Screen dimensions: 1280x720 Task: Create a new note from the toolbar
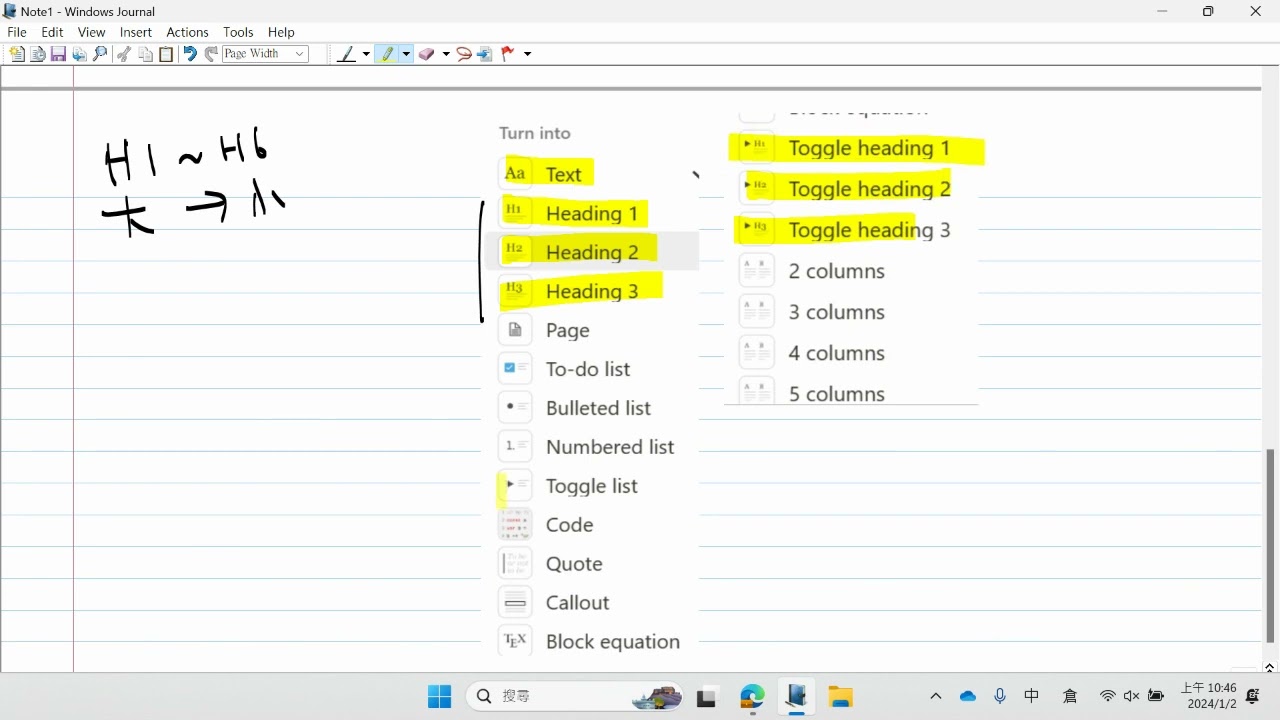(x=17, y=54)
